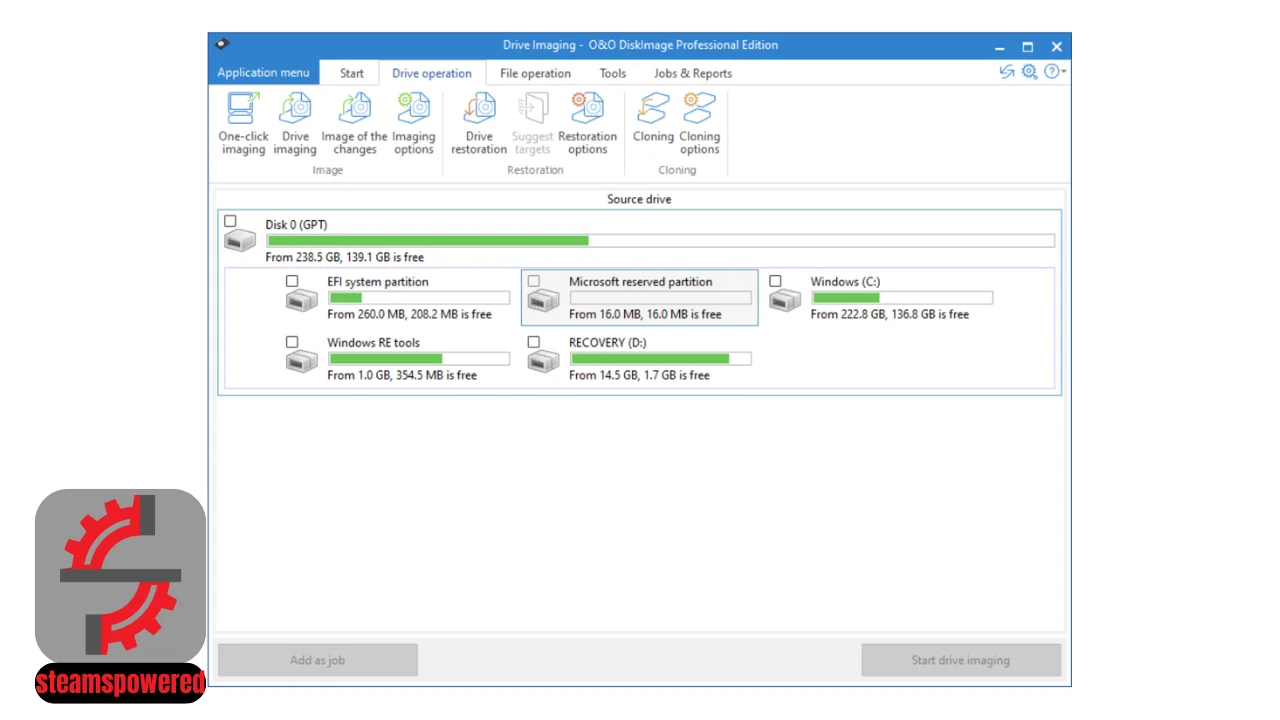Image resolution: width=1280 pixels, height=720 pixels.
Task: Open Cloning options
Action: point(699,123)
